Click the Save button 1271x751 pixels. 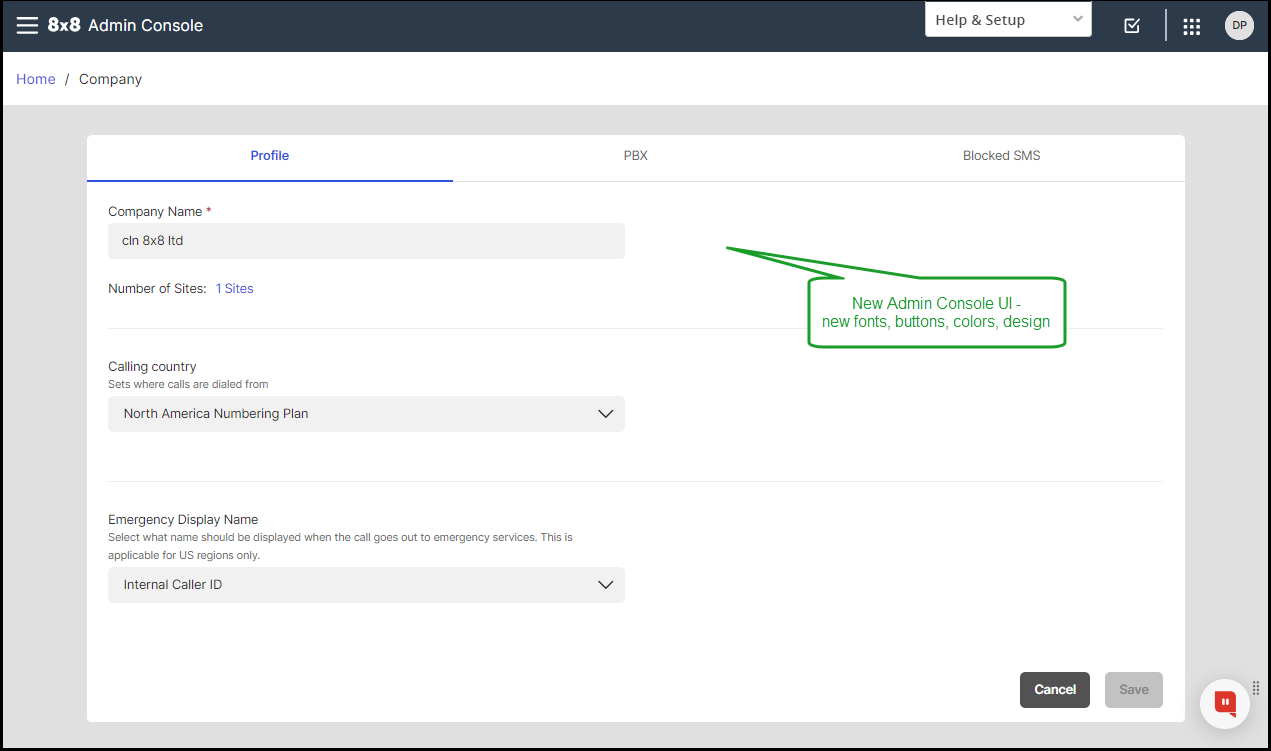tap(1134, 690)
